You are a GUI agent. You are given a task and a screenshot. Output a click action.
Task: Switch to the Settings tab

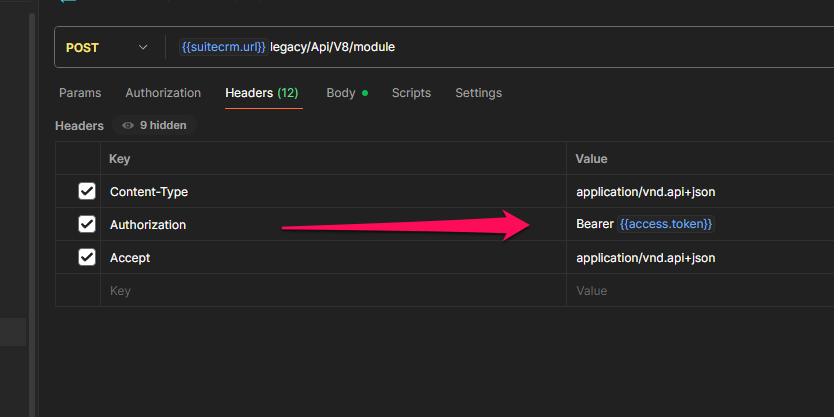478,93
